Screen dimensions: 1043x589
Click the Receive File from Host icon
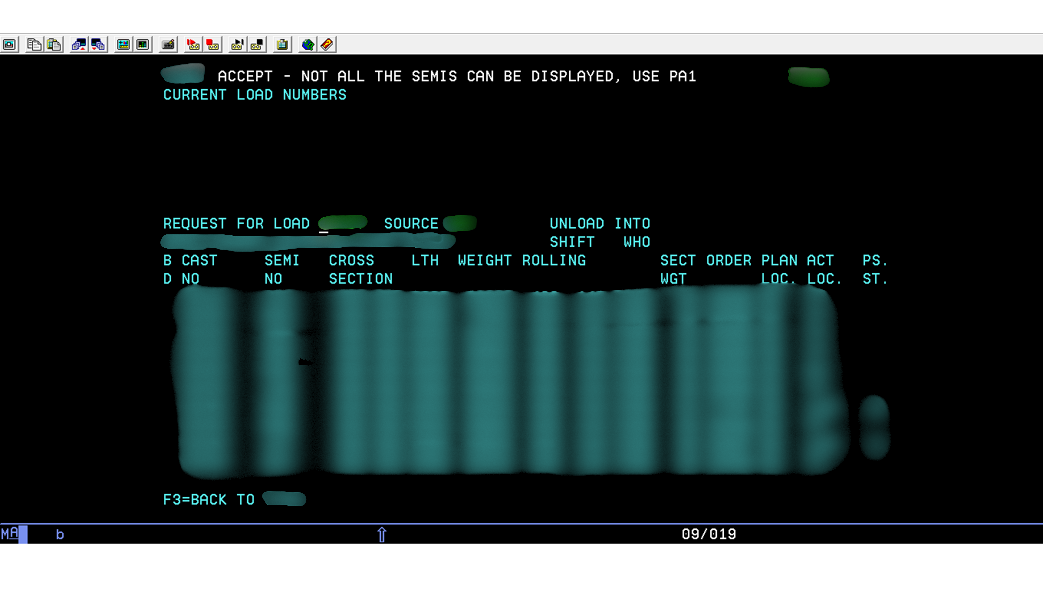(x=98, y=45)
